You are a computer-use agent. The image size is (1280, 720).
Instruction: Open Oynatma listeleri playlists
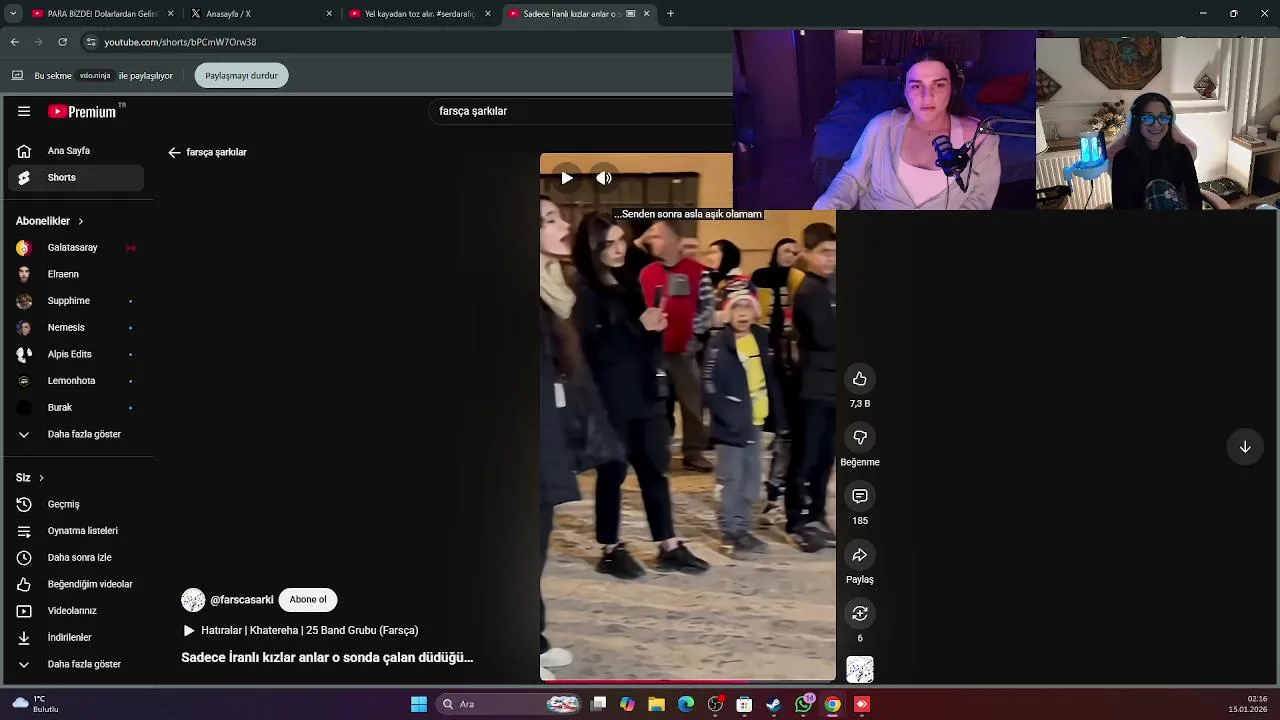point(76,531)
